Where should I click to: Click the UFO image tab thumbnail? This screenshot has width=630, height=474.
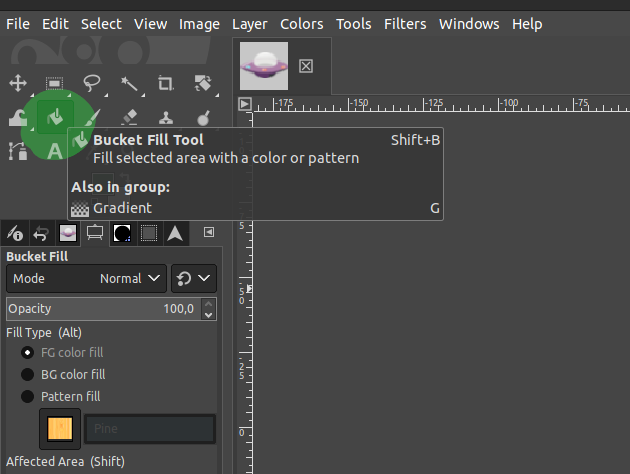(x=264, y=66)
